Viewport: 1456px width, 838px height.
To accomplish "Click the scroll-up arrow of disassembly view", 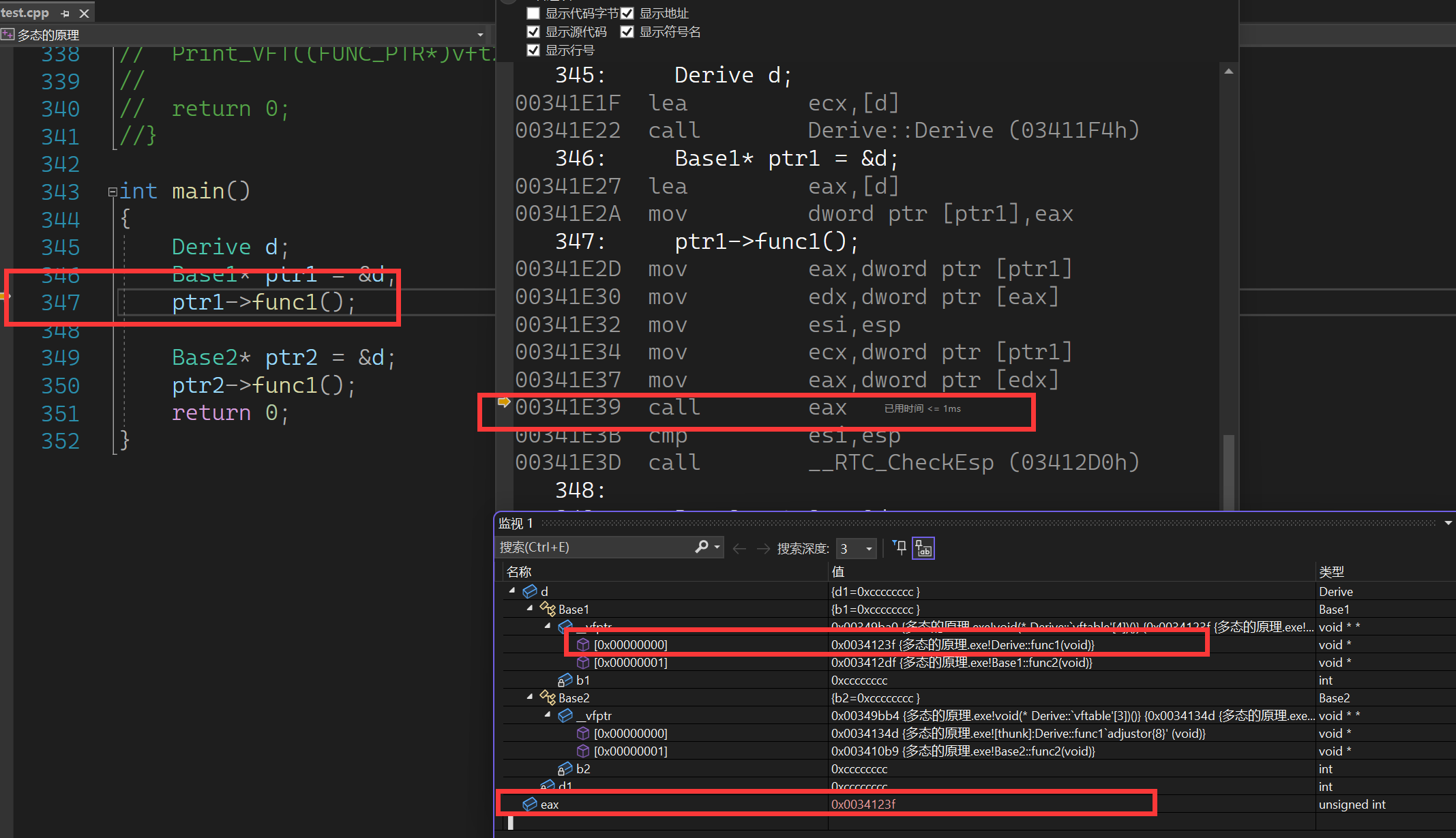I will 1229,71.
